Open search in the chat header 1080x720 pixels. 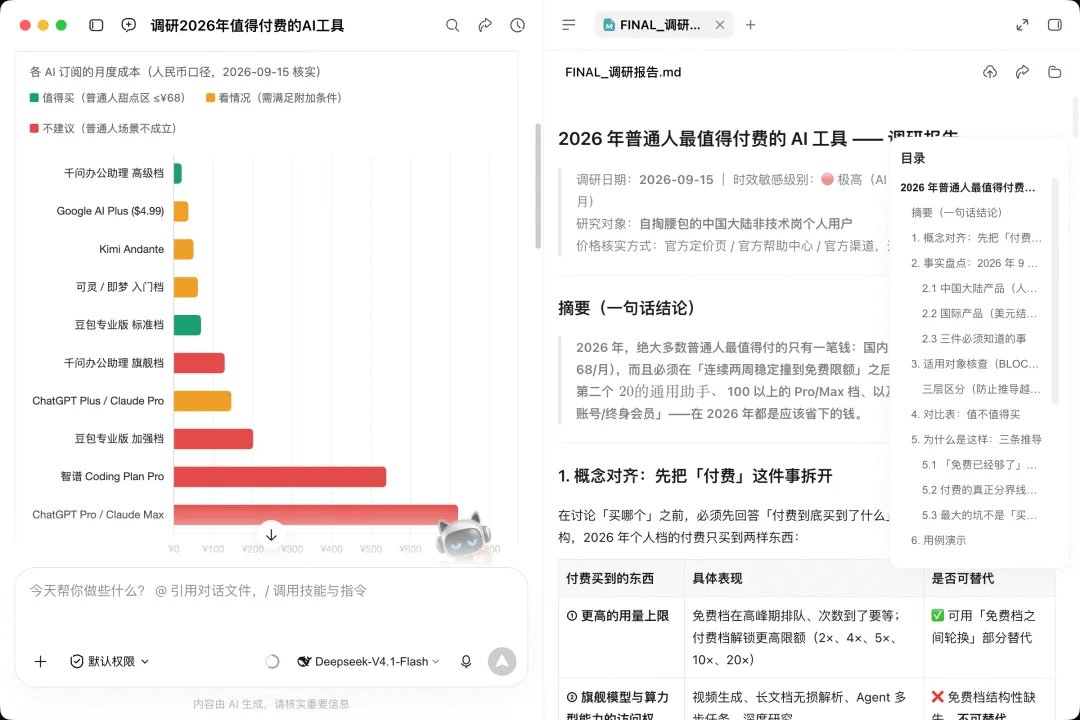453,25
